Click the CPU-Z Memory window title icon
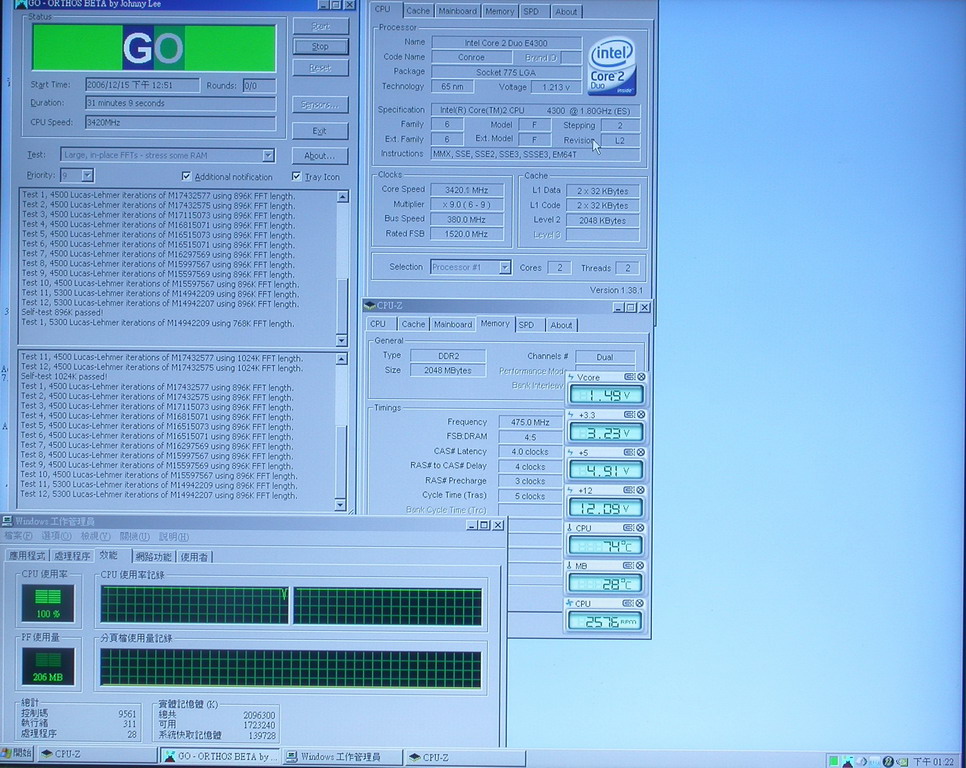Viewport: 966px width, 768px height. tap(370, 305)
